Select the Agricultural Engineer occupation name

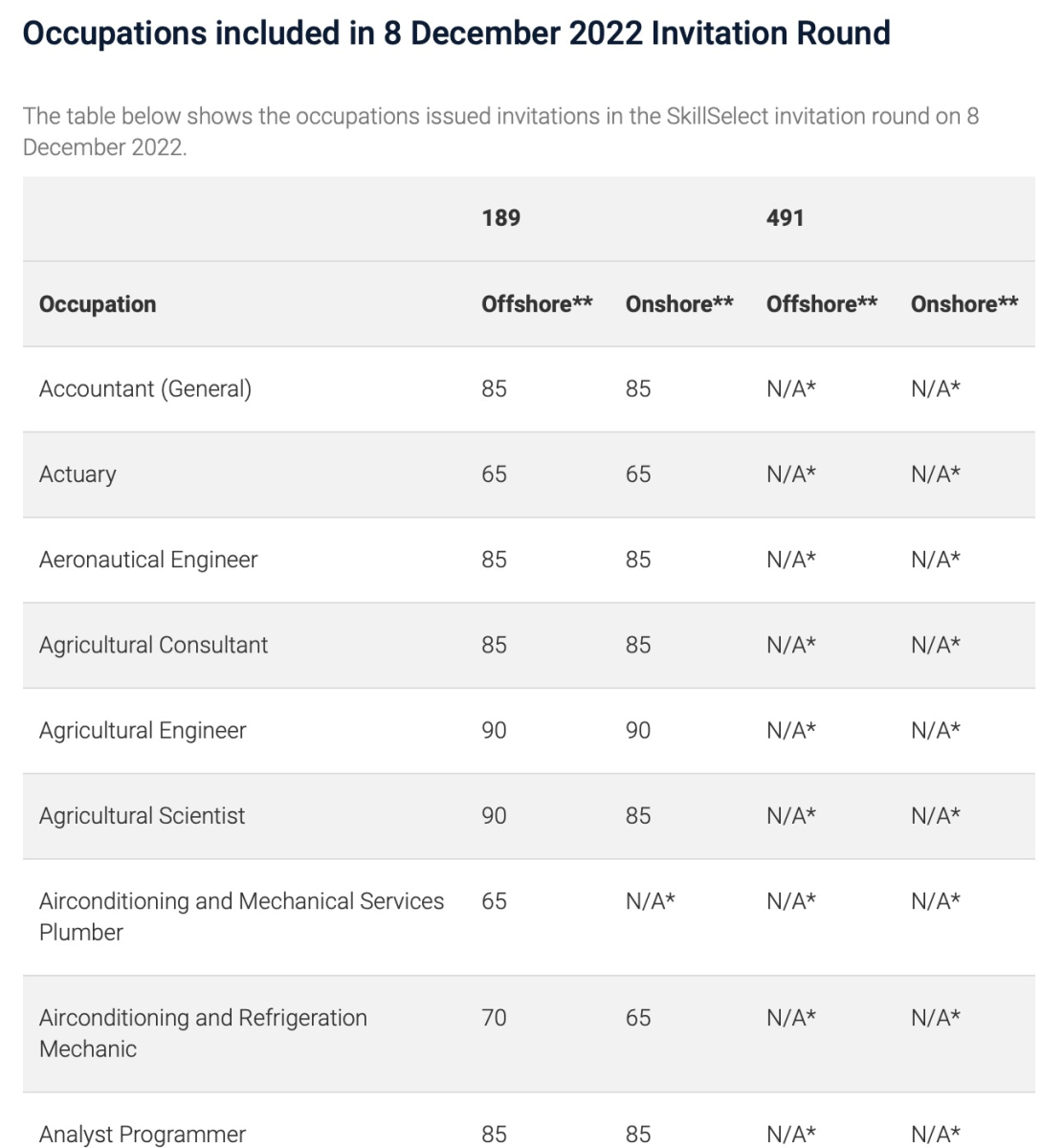coord(143,731)
